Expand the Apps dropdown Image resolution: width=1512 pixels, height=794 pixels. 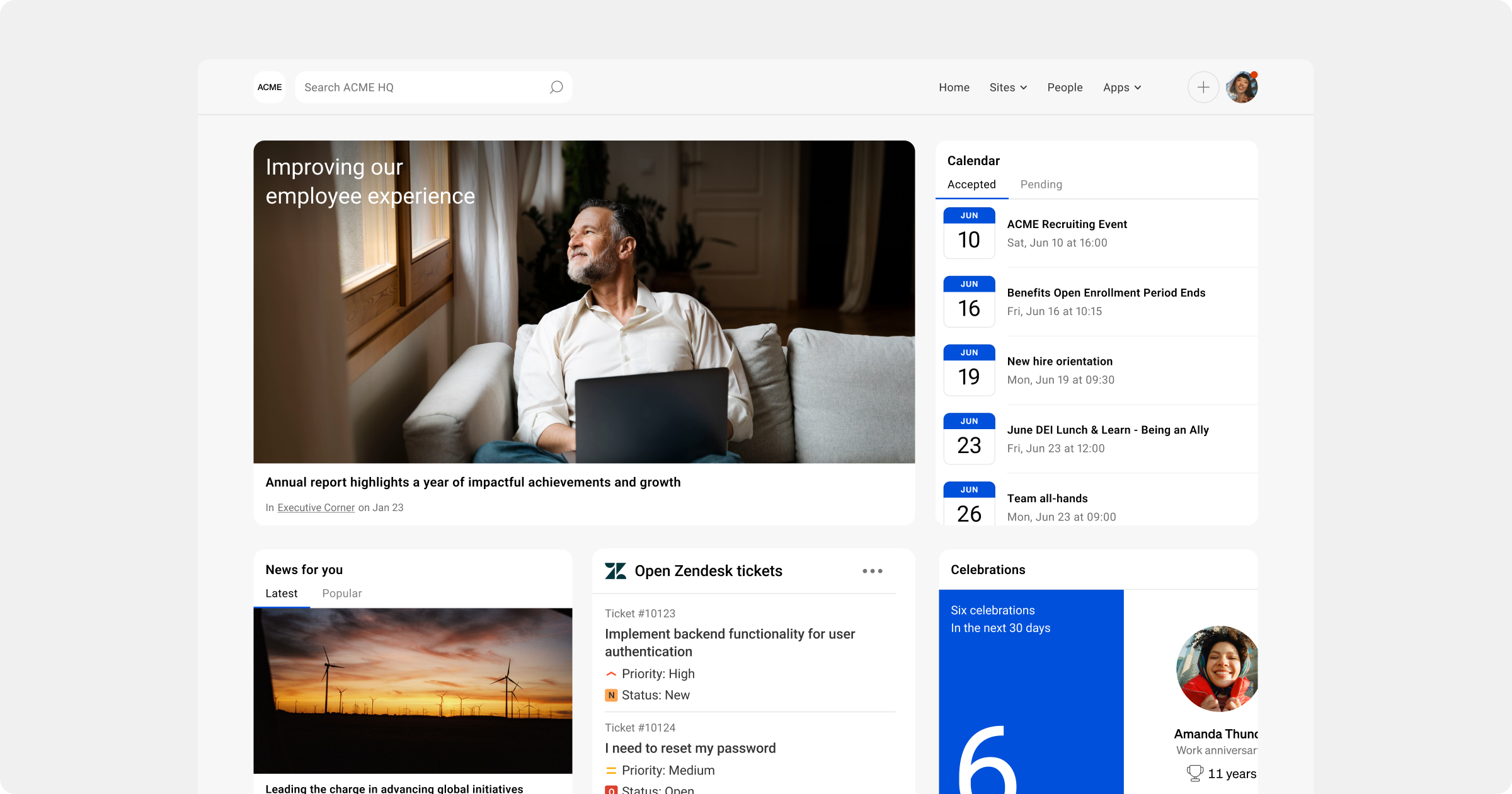1122,88
